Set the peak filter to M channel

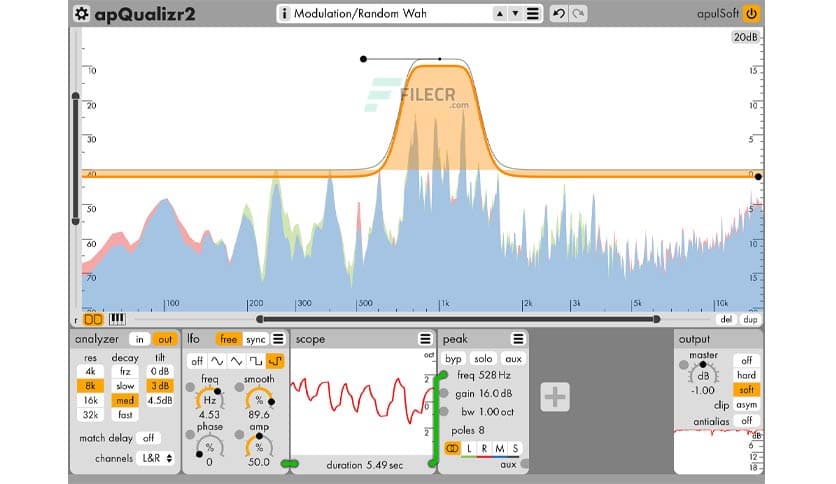pyautogui.click(x=500, y=448)
